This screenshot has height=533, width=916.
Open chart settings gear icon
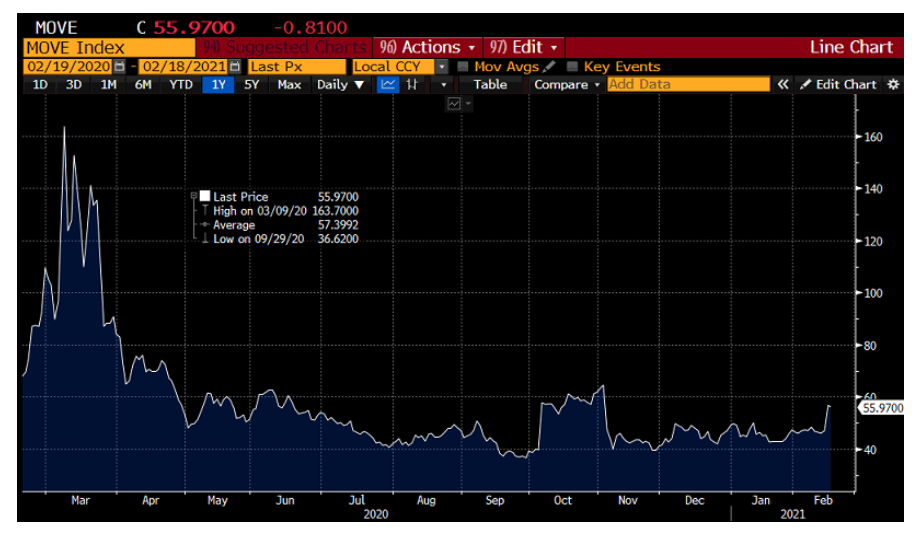click(x=893, y=85)
